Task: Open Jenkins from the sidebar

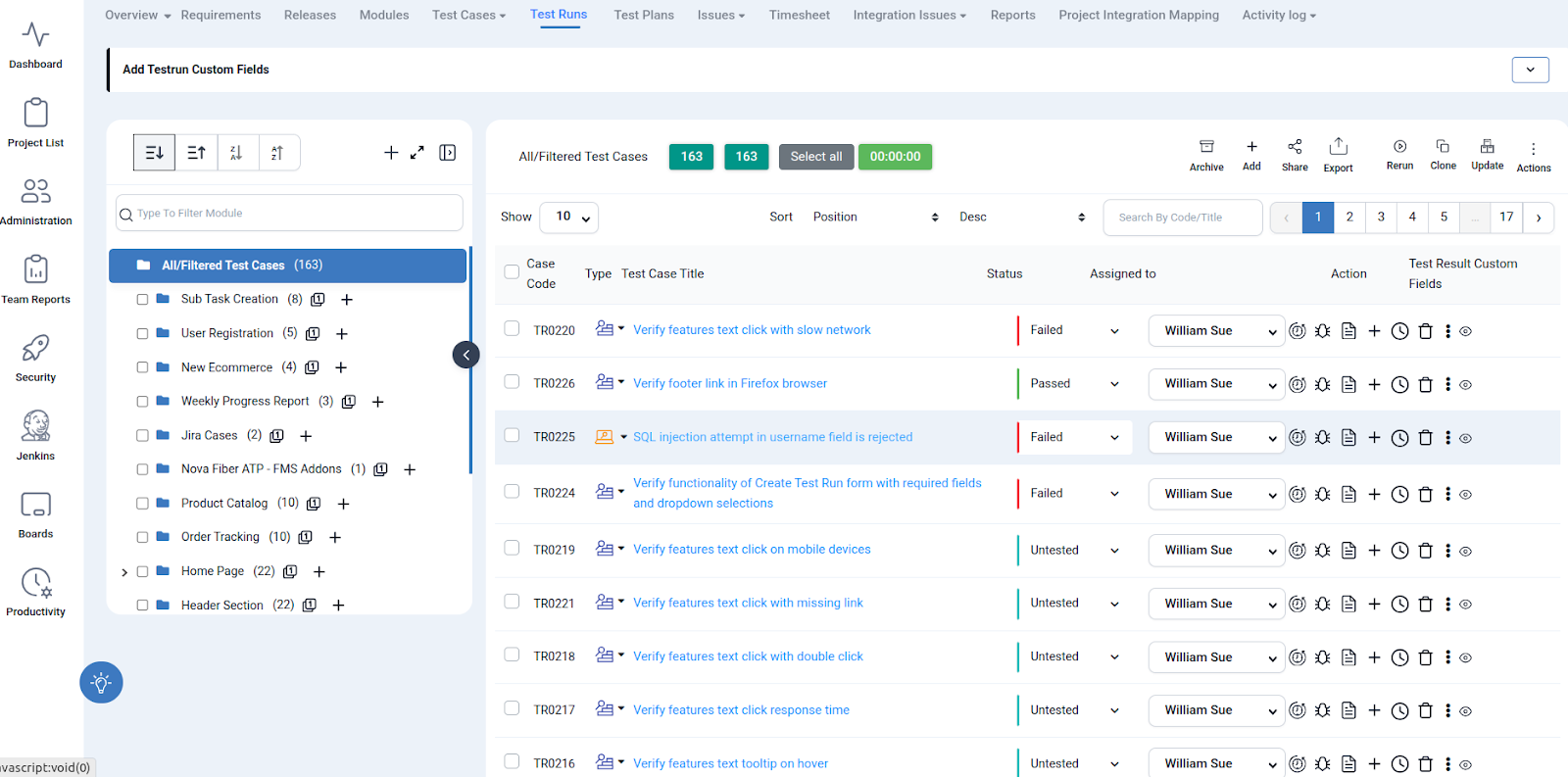Action: click(35, 435)
